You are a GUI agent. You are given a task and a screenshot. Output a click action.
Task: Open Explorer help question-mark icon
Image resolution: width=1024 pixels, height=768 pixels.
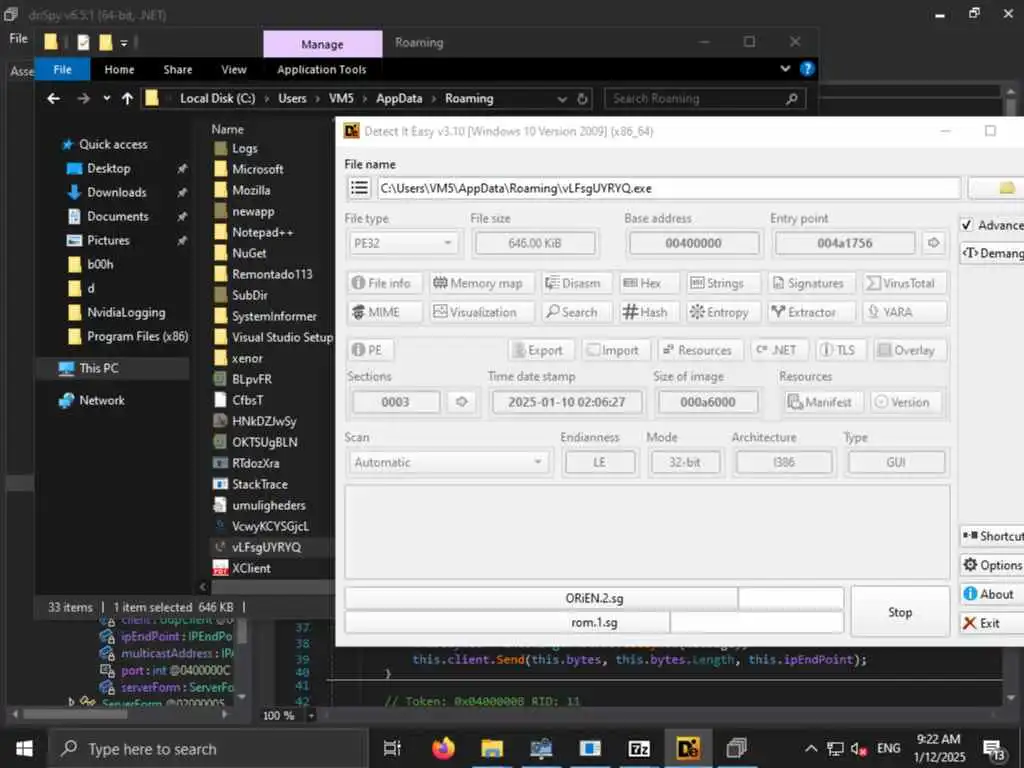[807, 69]
